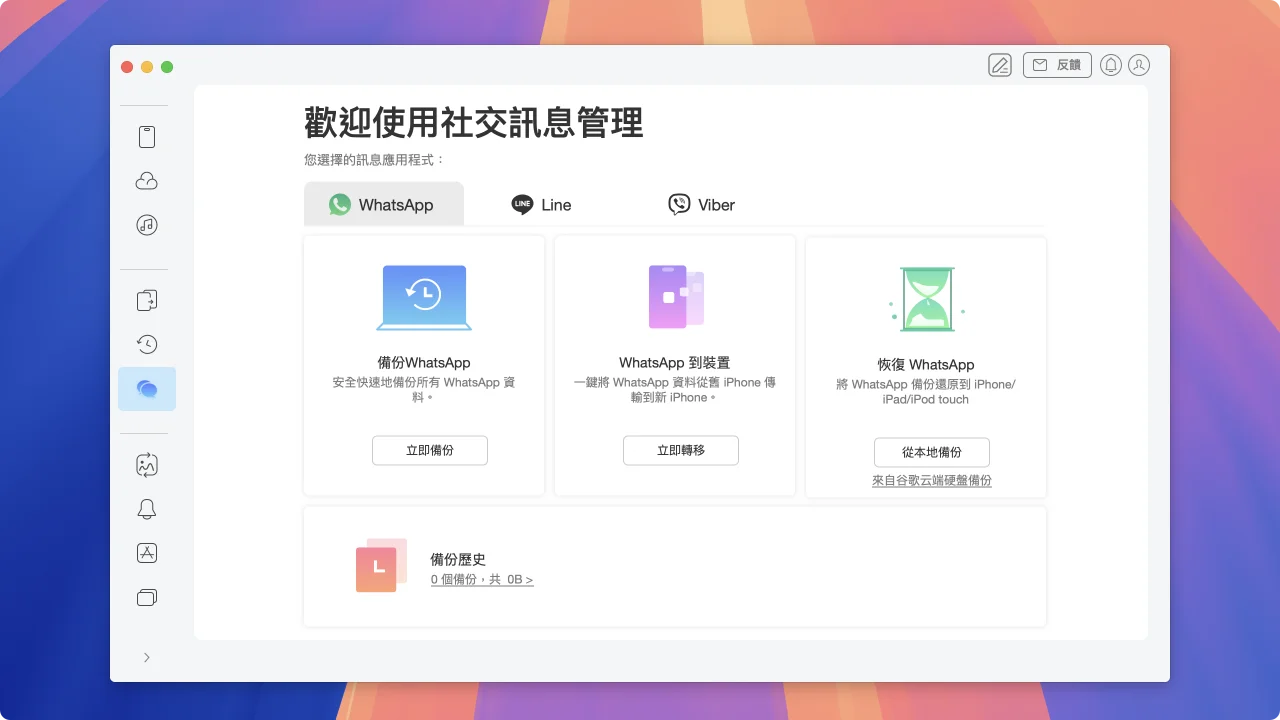Open the screen mirroring stacked windows icon
The image size is (1280, 720).
147,597
